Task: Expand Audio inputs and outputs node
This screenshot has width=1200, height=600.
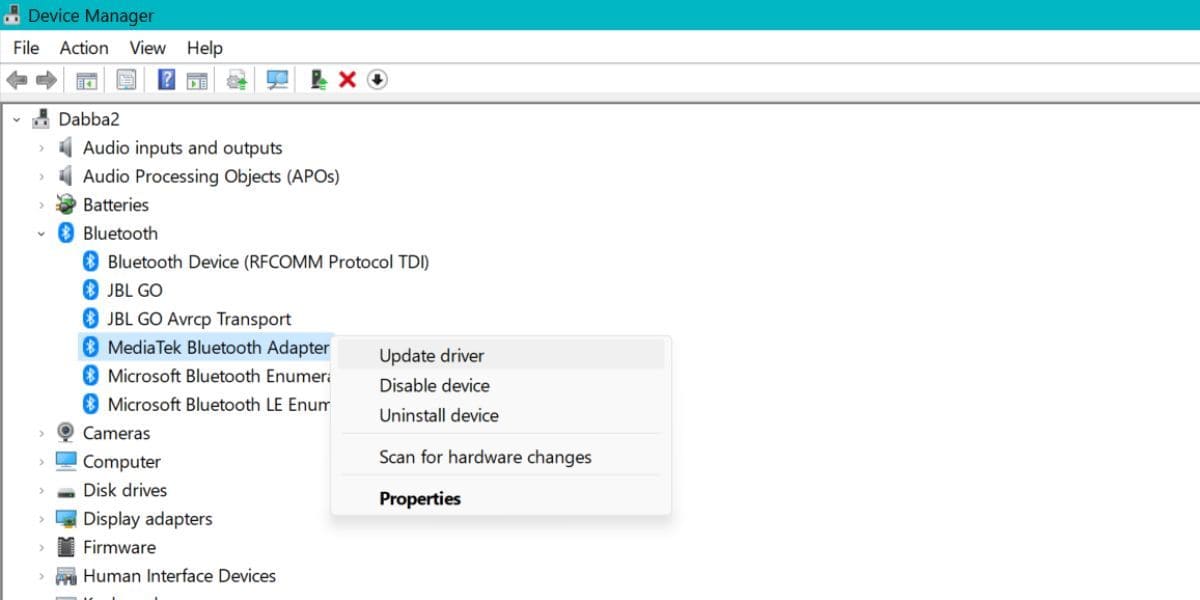Action: pyautogui.click(x=41, y=148)
